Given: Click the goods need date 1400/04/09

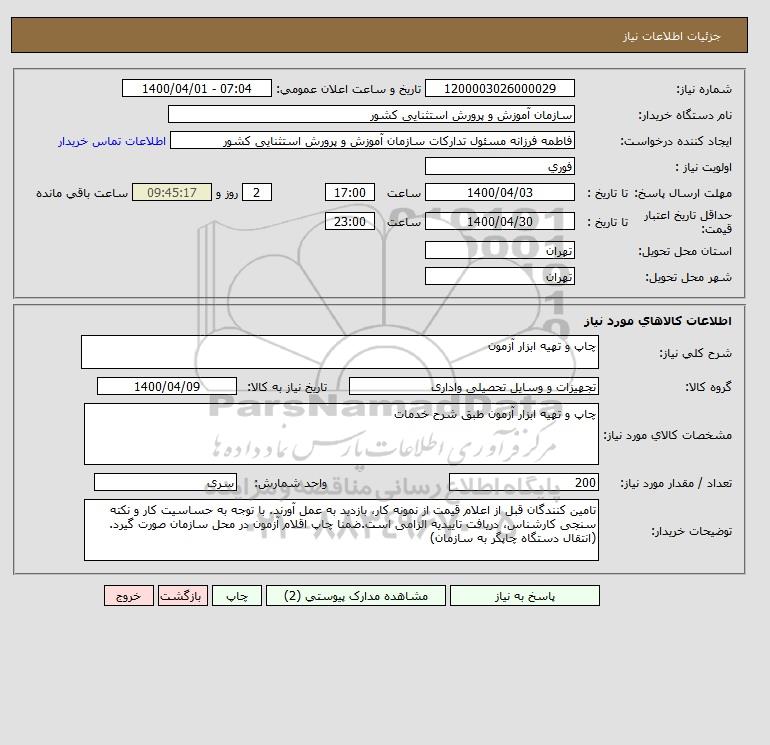Looking at the screenshot, I should coord(167,386).
